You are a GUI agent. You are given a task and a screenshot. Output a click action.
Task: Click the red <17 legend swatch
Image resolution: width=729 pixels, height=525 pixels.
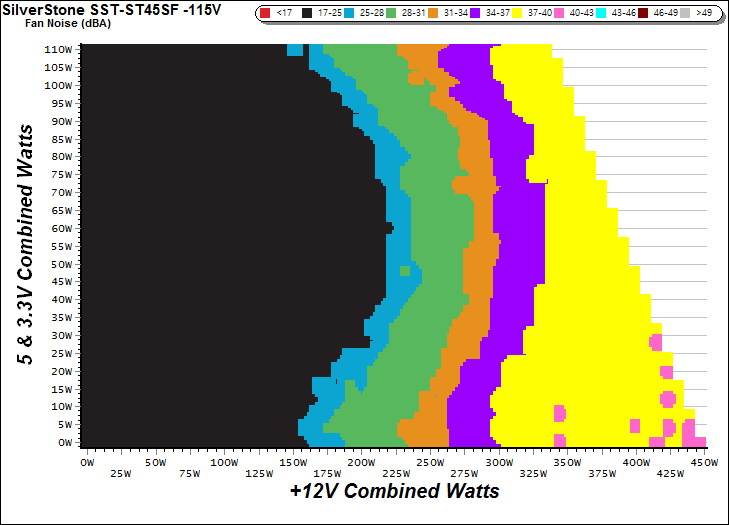click(267, 13)
